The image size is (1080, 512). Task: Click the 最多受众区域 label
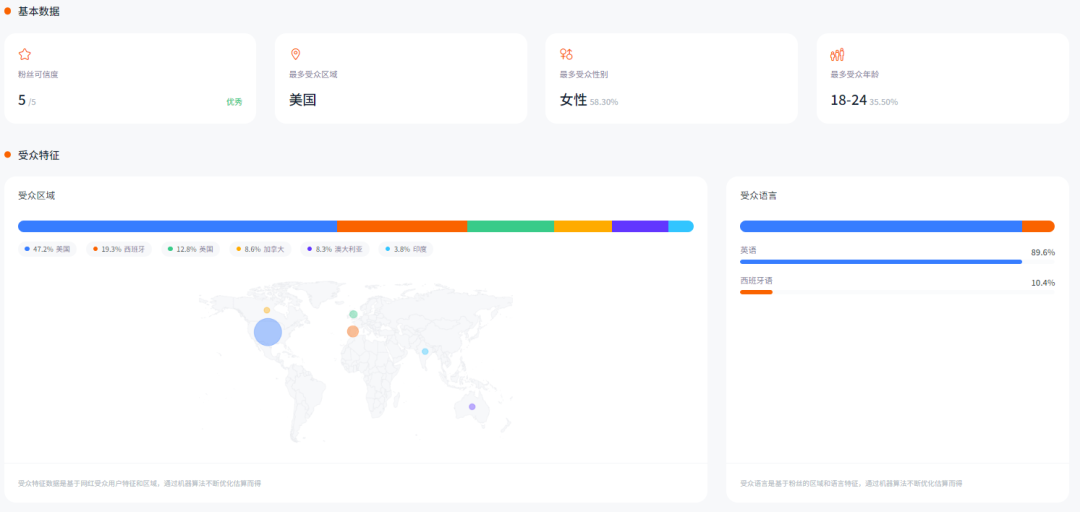[313, 74]
